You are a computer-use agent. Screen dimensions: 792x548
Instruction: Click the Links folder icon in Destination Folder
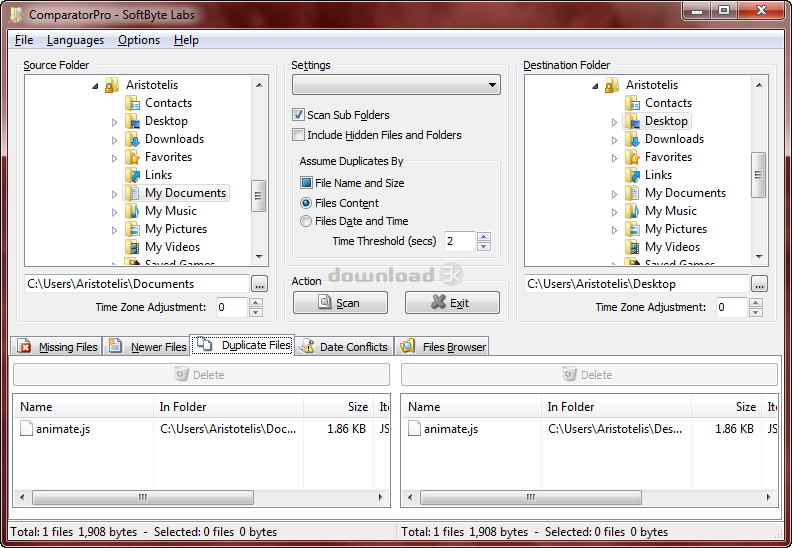(632, 175)
